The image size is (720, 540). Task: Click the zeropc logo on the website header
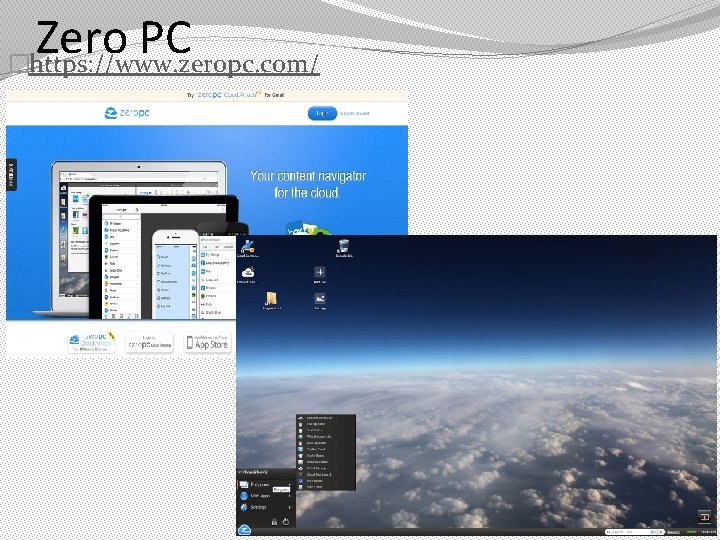click(x=127, y=112)
